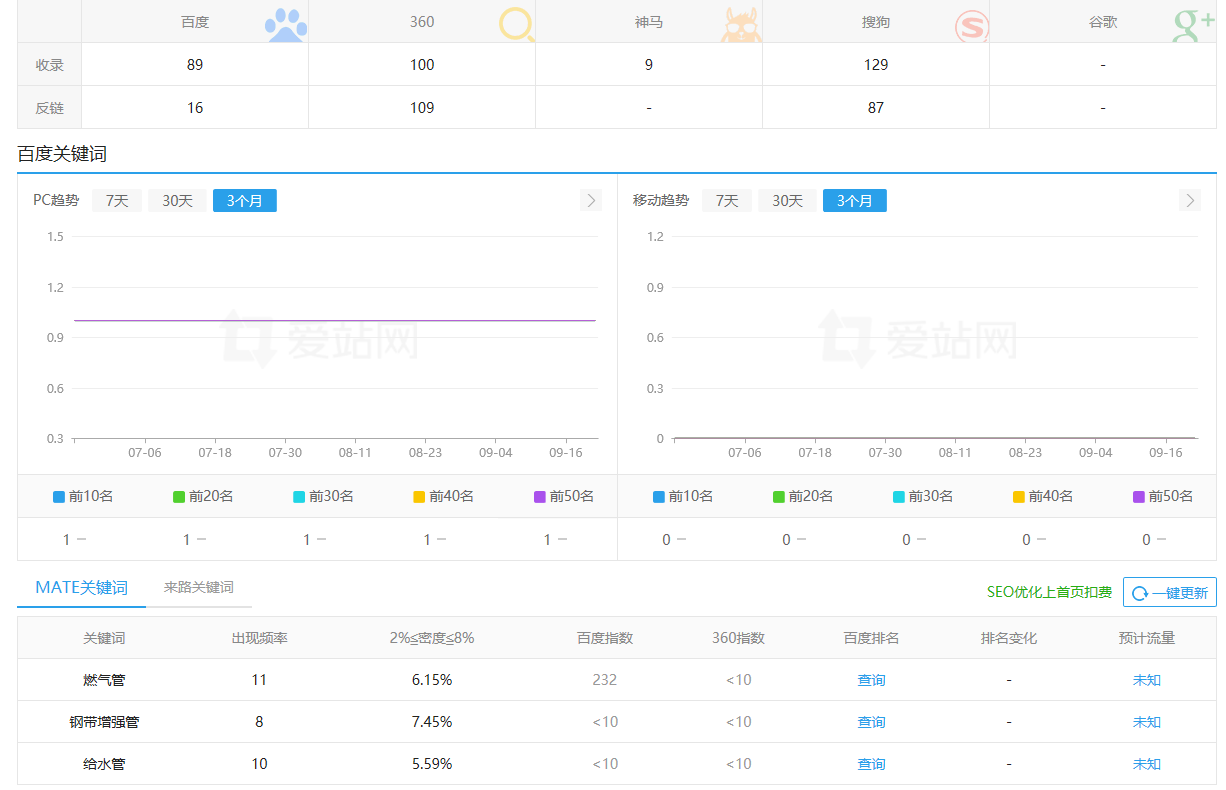This screenshot has width=1226, height=790.
Task: Click 未知 traffic for 燃气管
Action: (1146, 680)
